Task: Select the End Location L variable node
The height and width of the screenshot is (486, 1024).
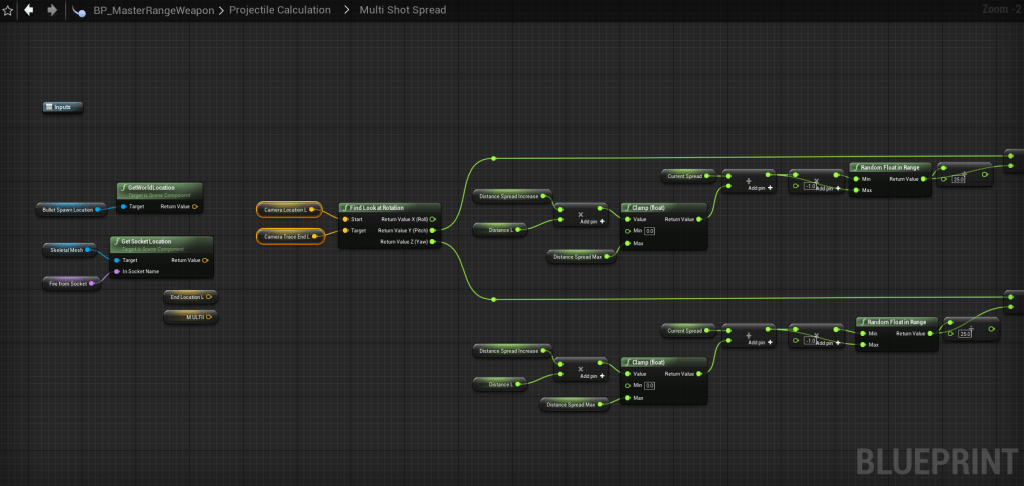Action: coord(188,297)
